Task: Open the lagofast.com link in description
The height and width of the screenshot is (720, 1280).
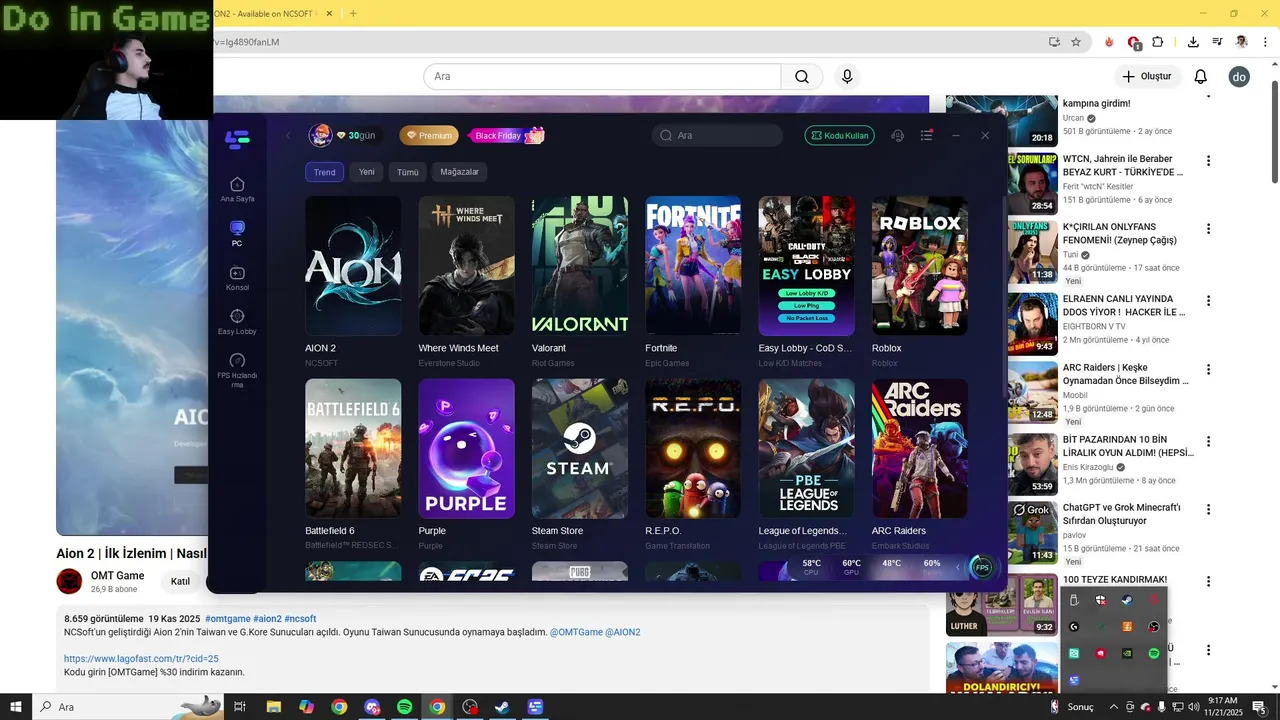Action: 141,659
